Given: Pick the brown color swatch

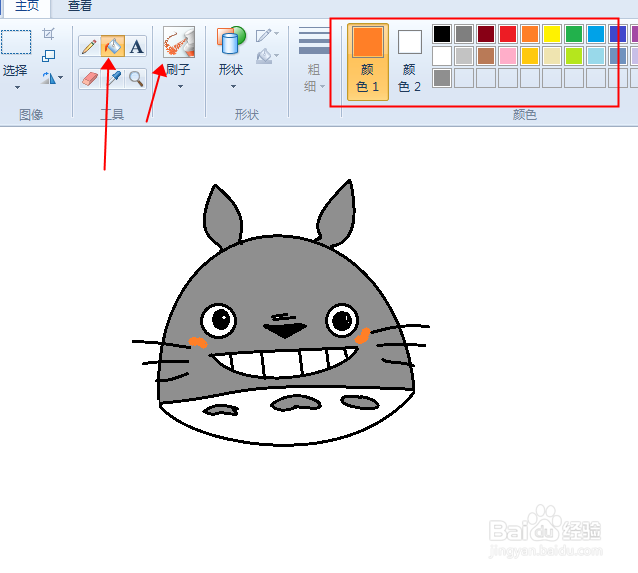Looking at the screenshot, I should coord(486,56).
